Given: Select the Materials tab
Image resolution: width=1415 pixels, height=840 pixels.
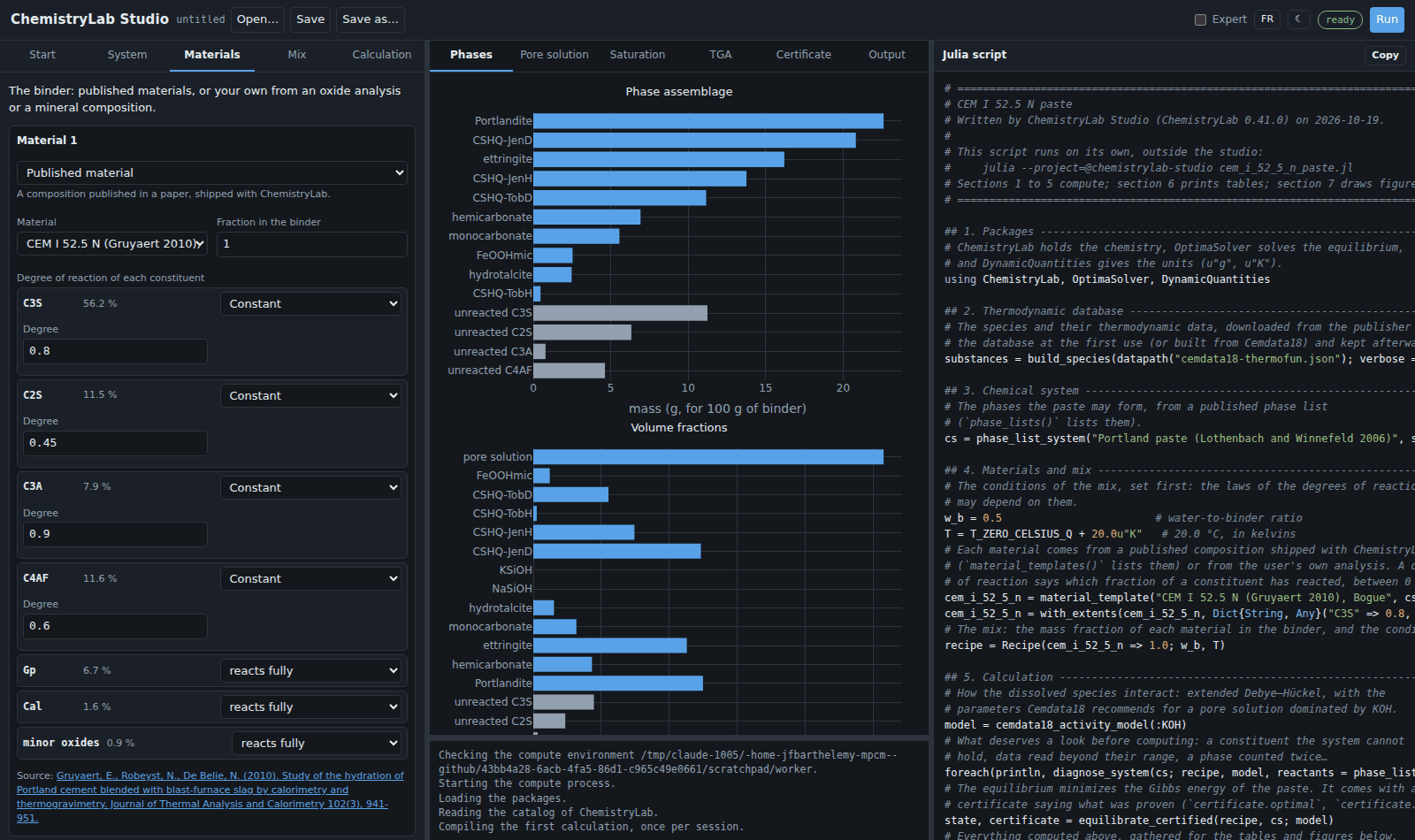Looking at the screenshot, I should tap(212, 55).
